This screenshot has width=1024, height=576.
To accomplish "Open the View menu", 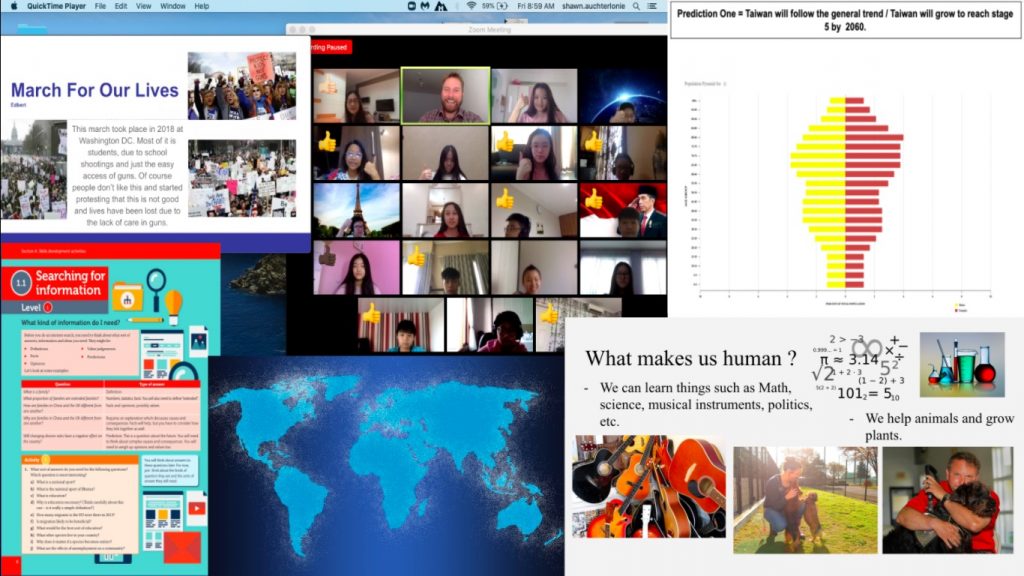I will point(146,6).
